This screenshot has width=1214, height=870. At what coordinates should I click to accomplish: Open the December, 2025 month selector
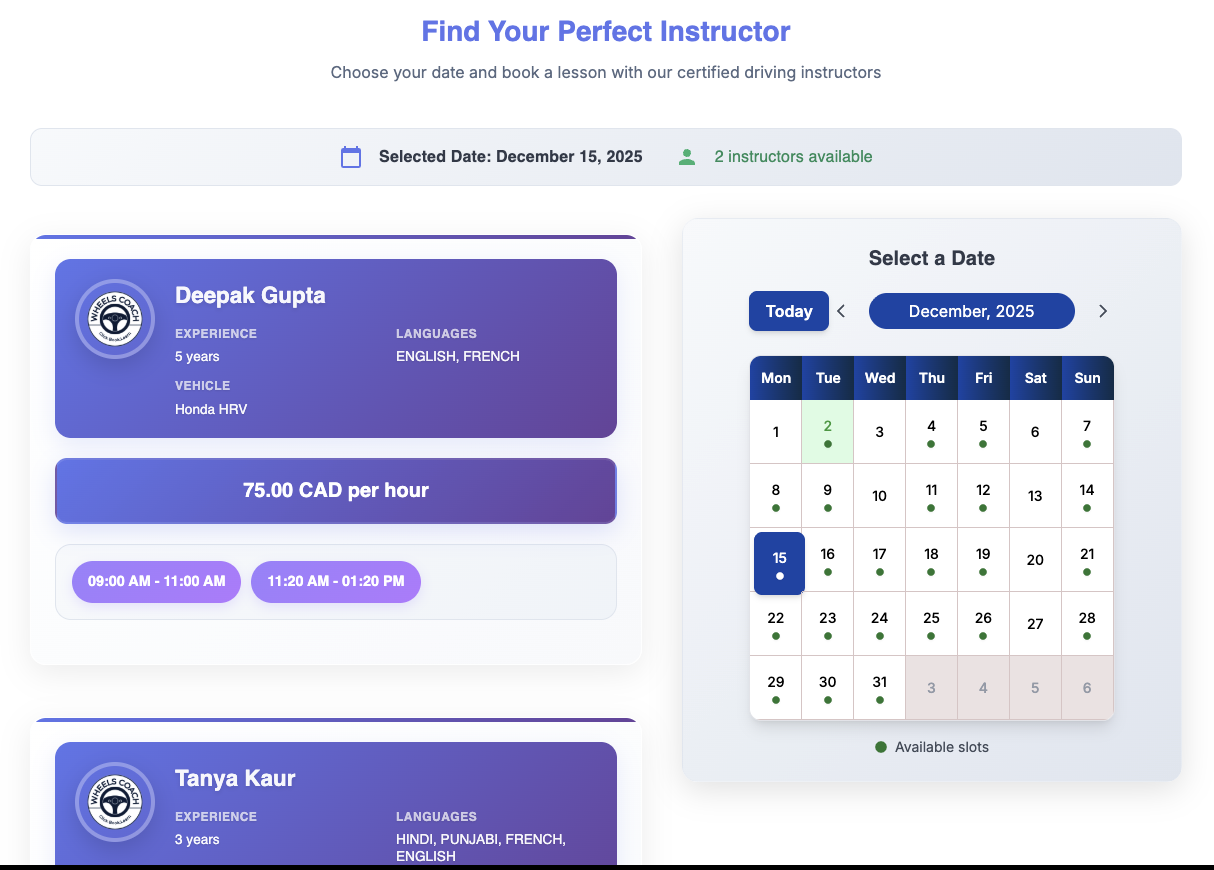(971, 311)
